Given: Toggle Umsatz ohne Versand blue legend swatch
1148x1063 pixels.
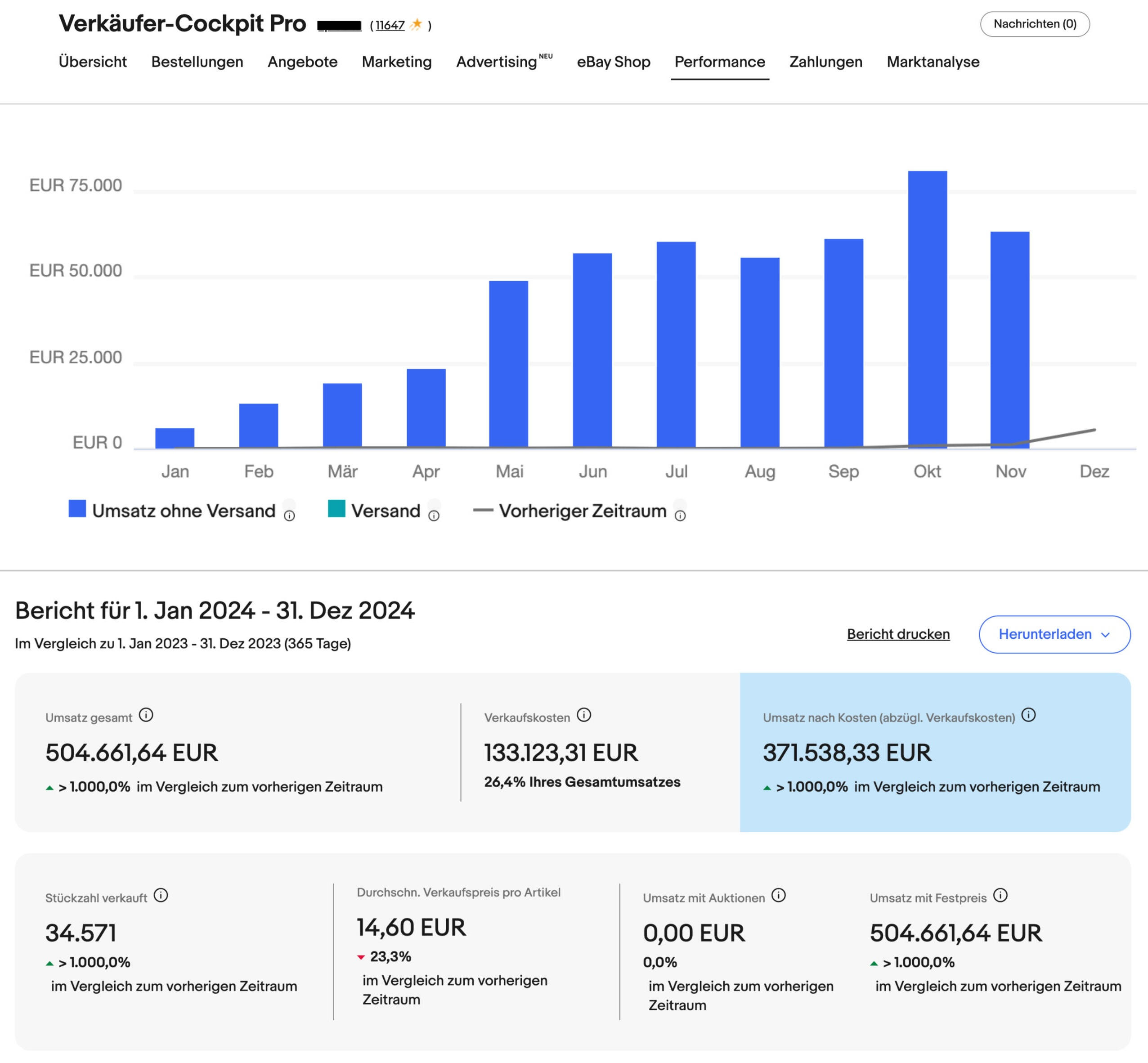Looking at the screenshot, I should (77, 508).
